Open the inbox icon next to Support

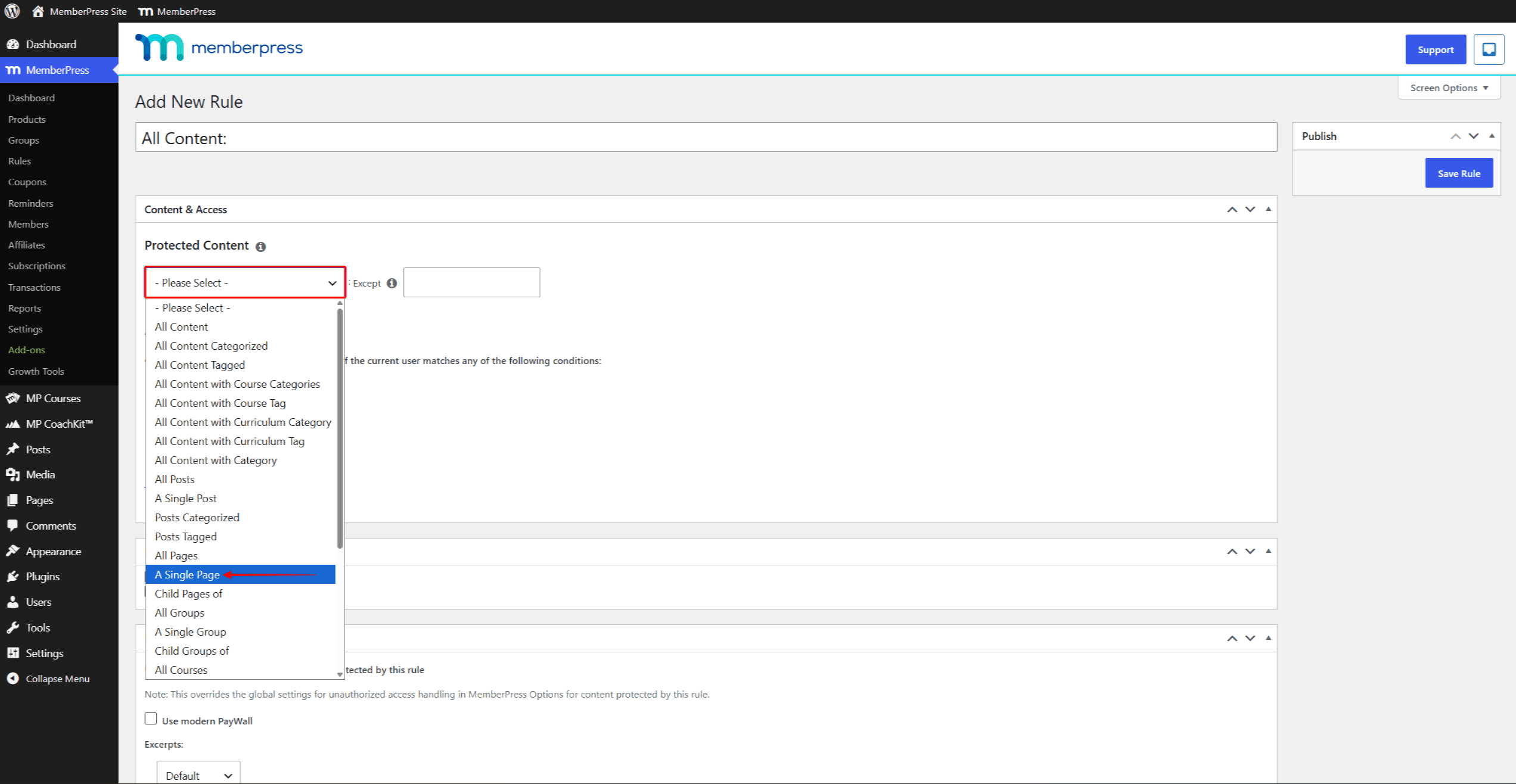[1489, 49]
